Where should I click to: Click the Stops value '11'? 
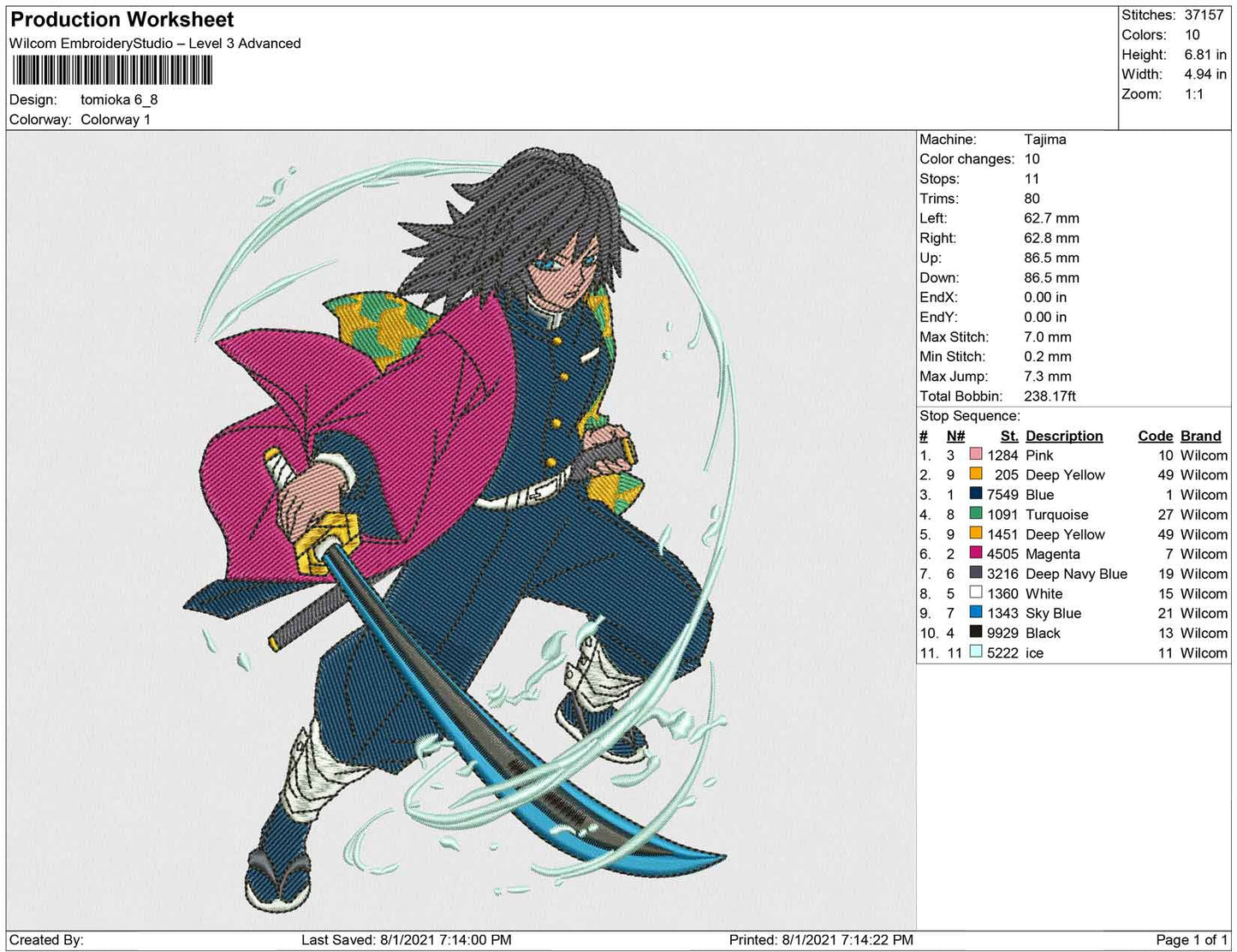(x=1032, y=179)
